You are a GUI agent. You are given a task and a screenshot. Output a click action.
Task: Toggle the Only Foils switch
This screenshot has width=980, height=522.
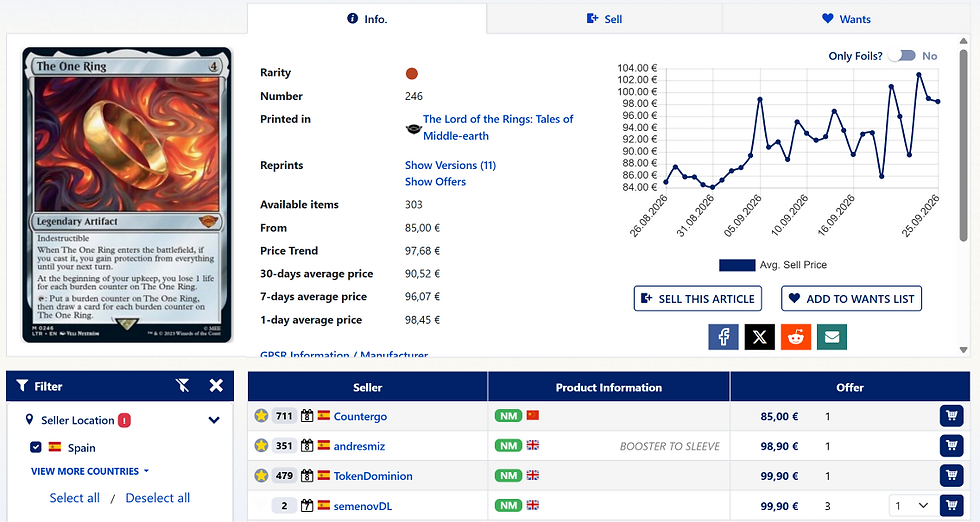902,56
